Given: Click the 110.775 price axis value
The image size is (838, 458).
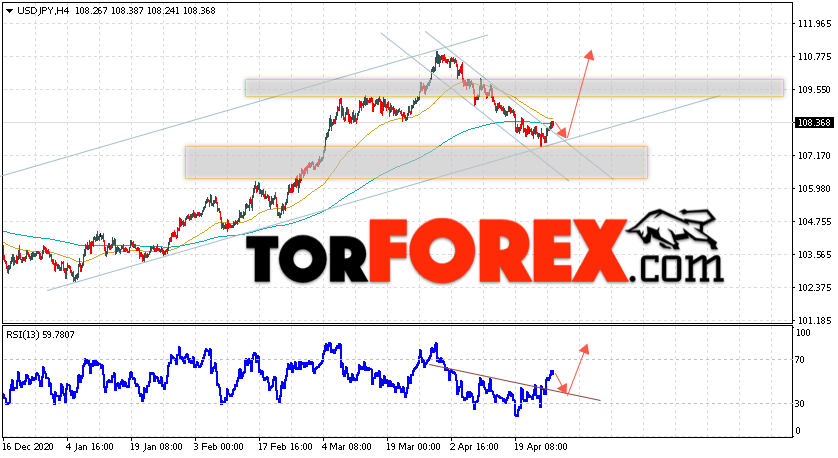Looking at the screenshot, I should [814, 57].
